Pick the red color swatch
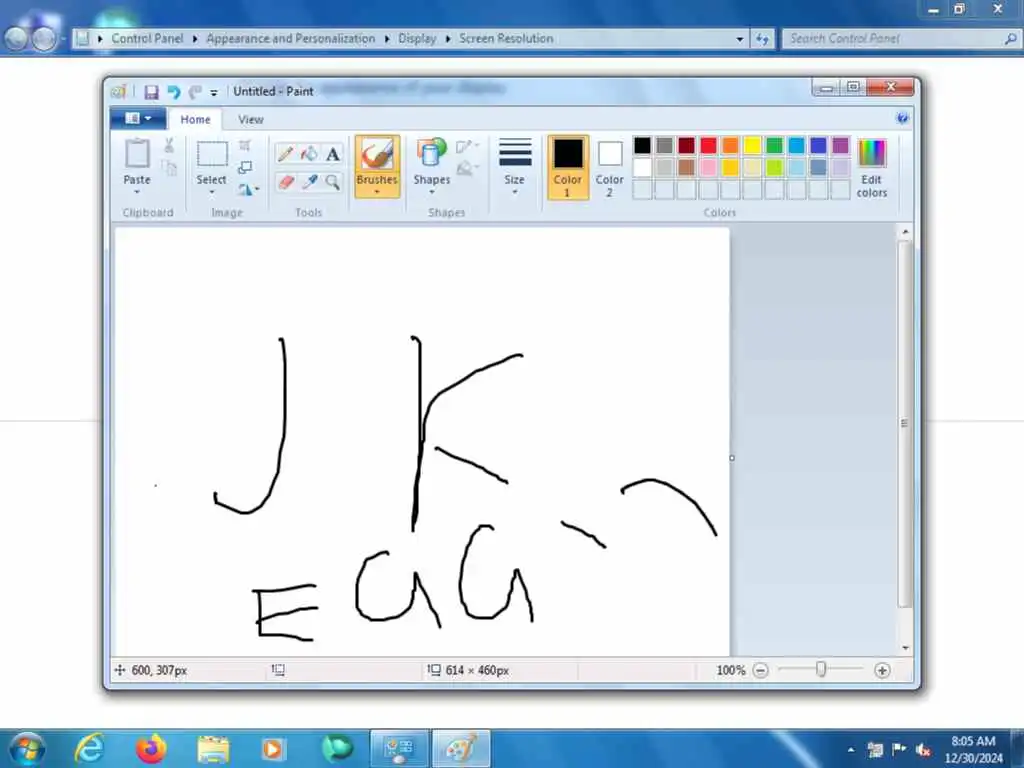The height and width of the screenshot is (768, 1024). click(708, 145)
